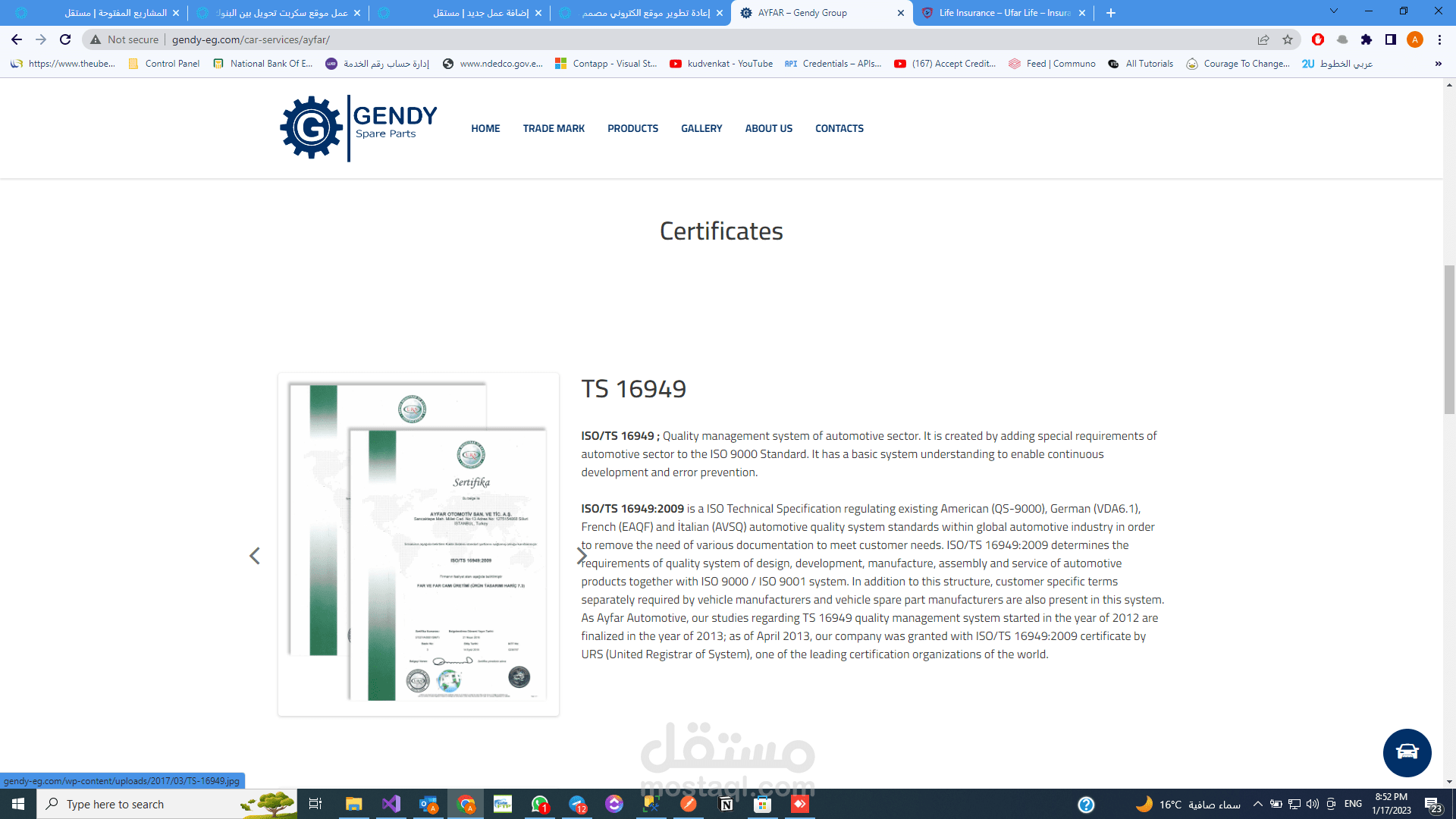Expand the hidden bookmarks chevron
Image resolution: width=1456 pixels, height=819 pixels.
1439,64
